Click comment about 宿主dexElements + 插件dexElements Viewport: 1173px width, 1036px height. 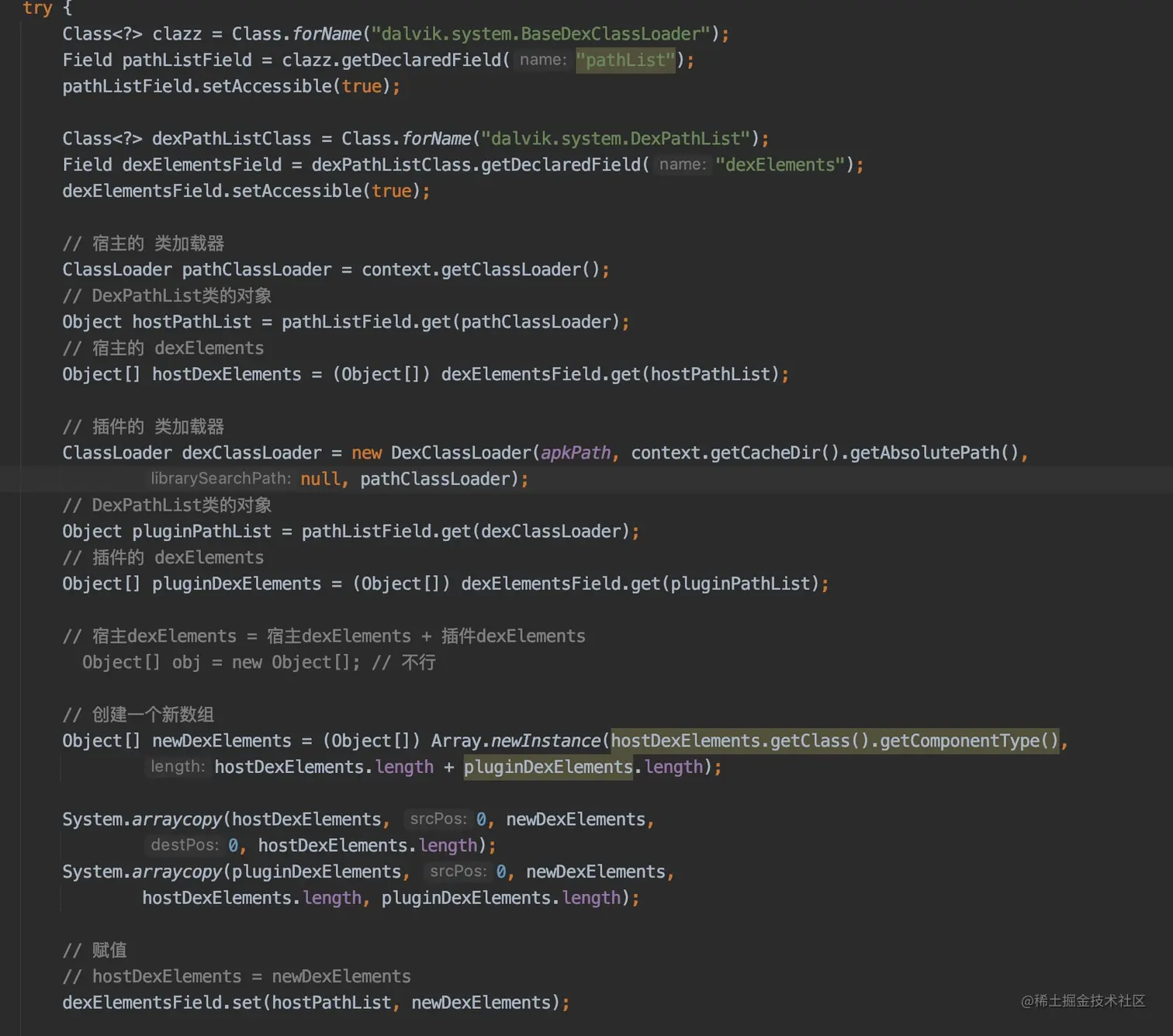[x=324, y=636]
